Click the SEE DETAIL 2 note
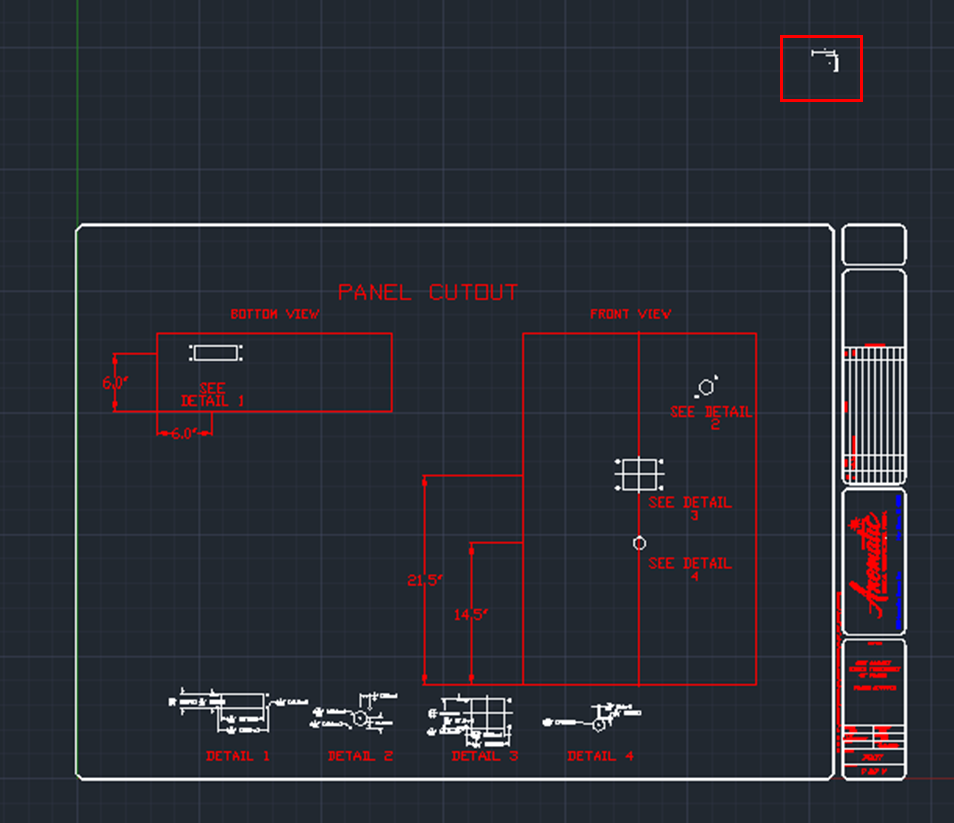954x823 pixels. (711, 417)
